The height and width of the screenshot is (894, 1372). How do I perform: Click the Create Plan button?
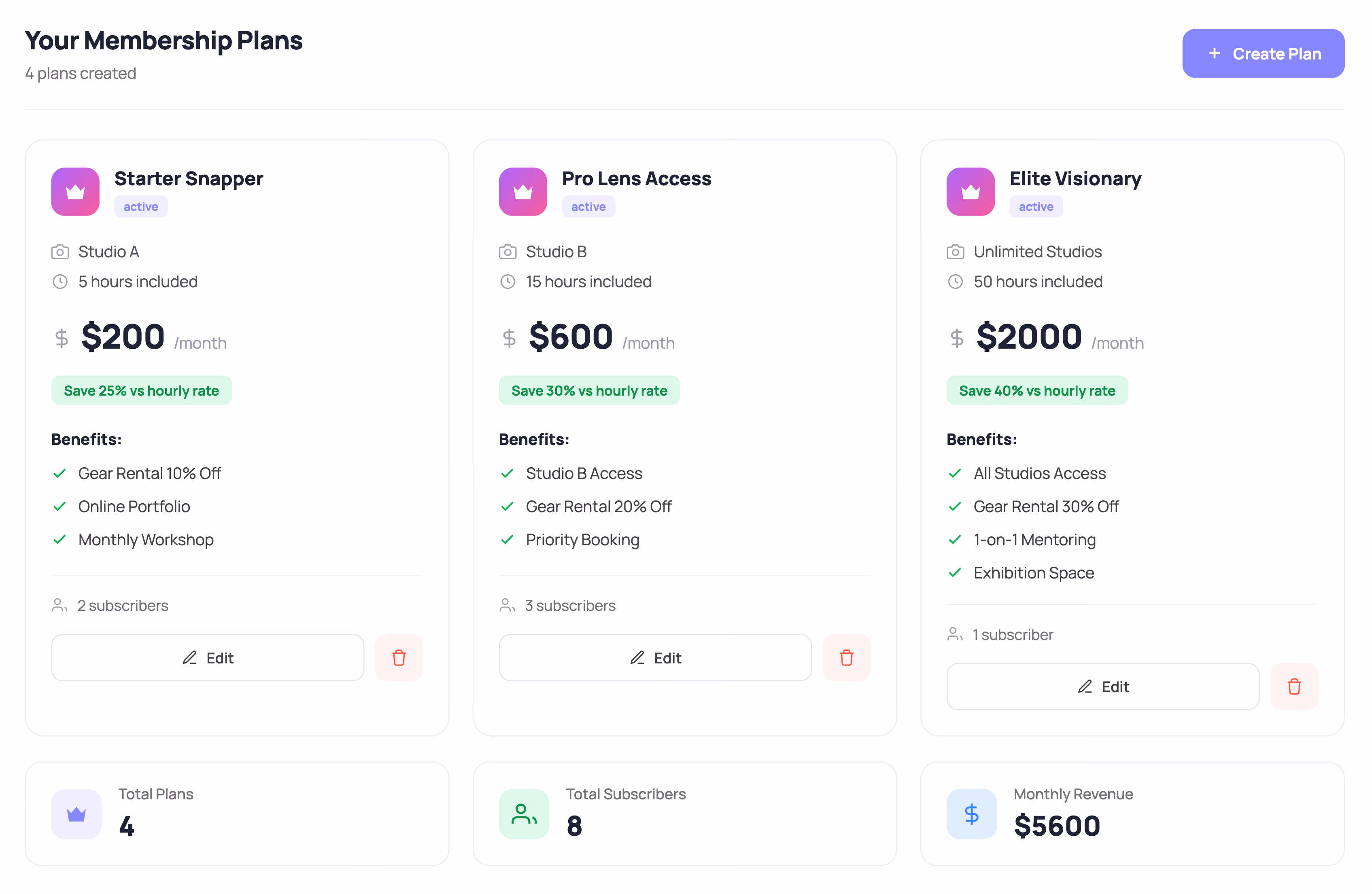click(1262, 53)
